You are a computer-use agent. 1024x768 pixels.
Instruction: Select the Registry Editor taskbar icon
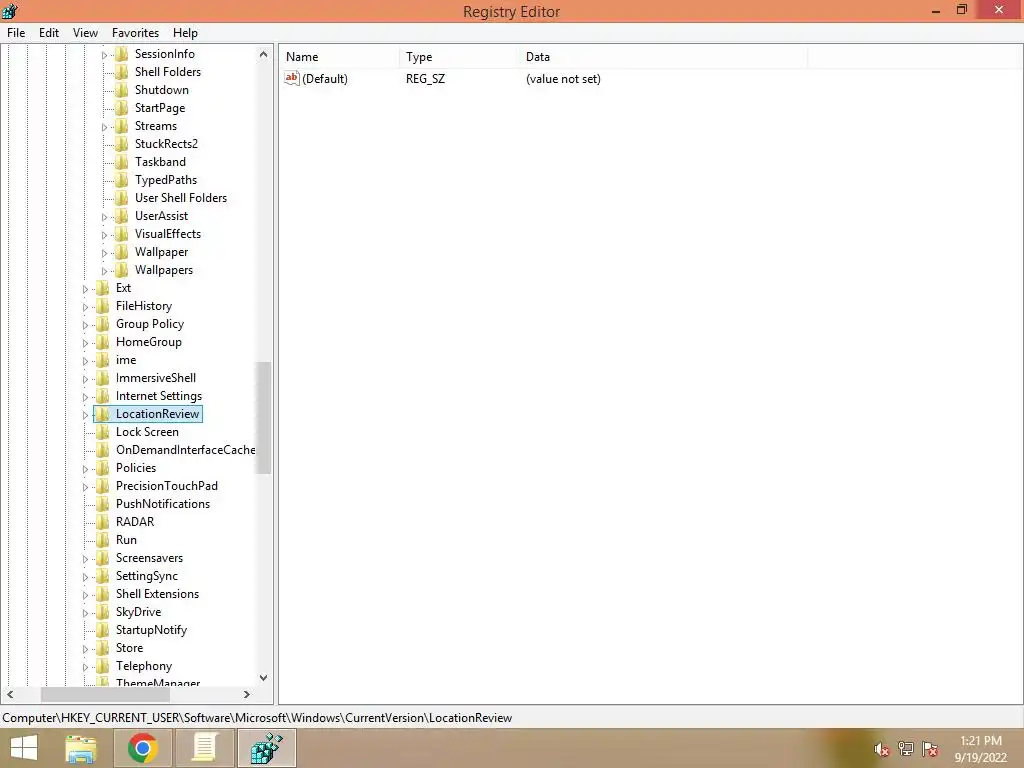[267, 748]
